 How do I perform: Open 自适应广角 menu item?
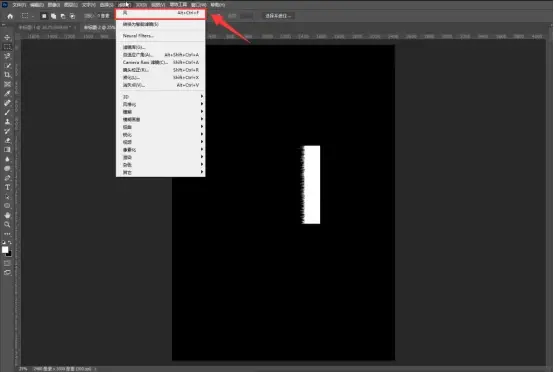pos(160,55)
